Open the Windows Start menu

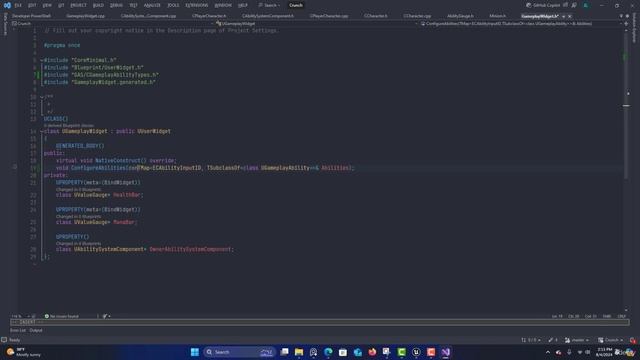coord(195,352)
